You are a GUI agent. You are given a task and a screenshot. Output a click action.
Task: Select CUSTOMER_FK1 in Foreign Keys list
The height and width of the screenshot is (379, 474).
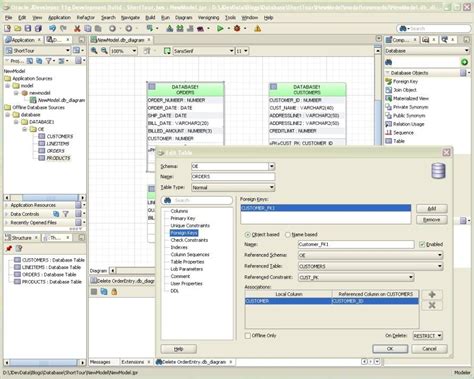tap(326, 208)
